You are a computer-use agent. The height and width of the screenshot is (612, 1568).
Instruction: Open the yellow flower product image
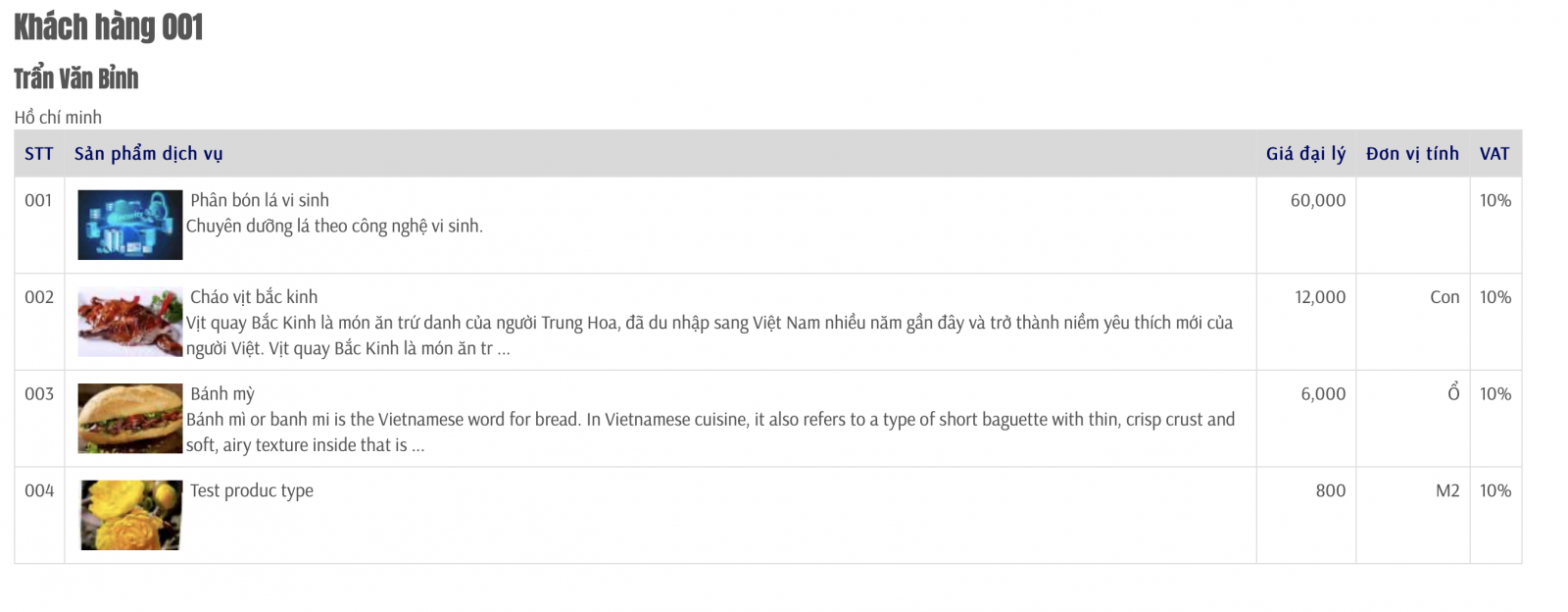click(x=130, y=515)
